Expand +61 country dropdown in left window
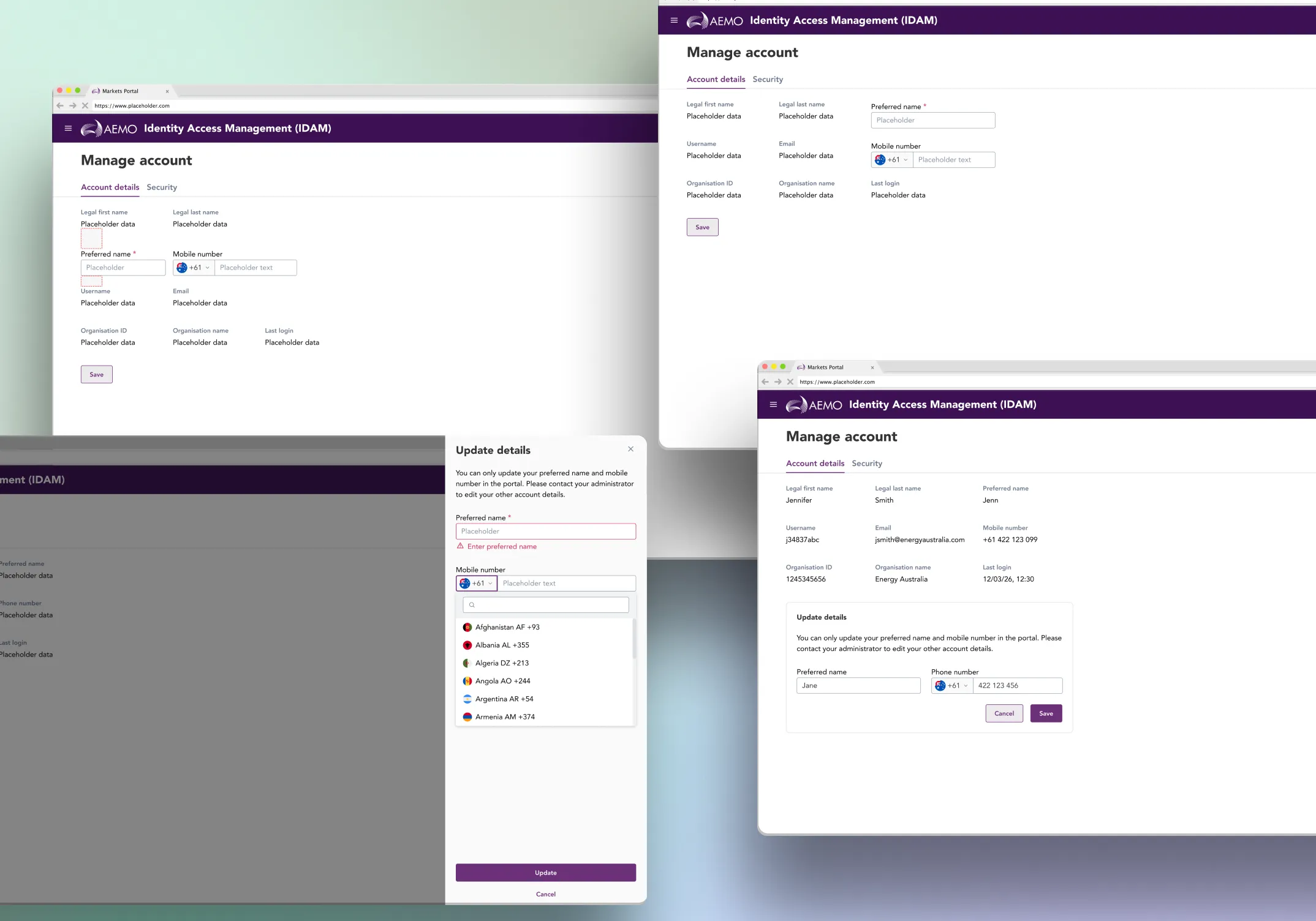Viewport: 1316px width, 921px height. tap(194, 268)
